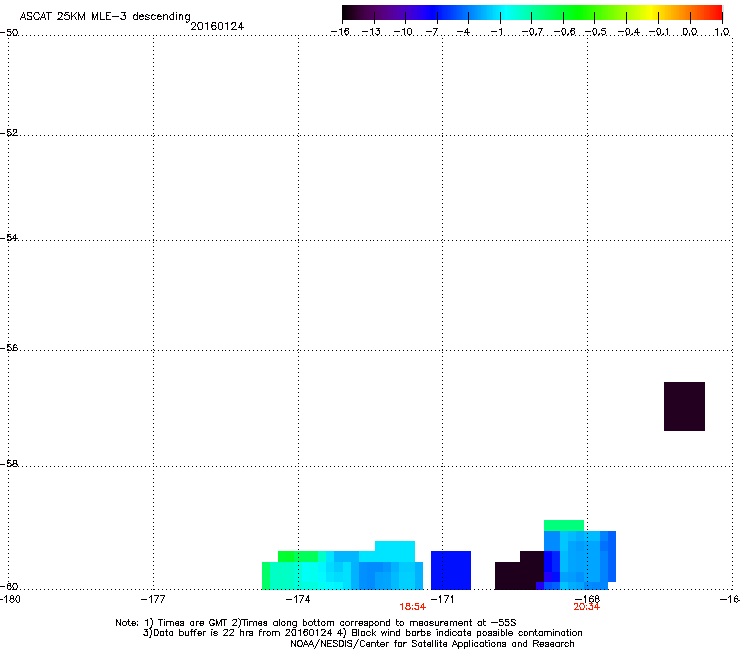Click the color bar gradient legend
This screenshot has height=650, width=740.
[x=532, y=13]
